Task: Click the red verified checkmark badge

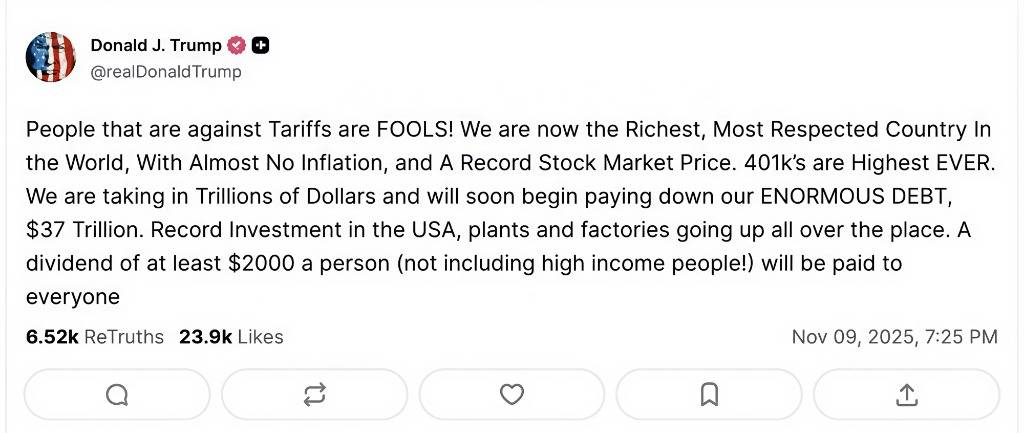Action: (x=237, y=45)
